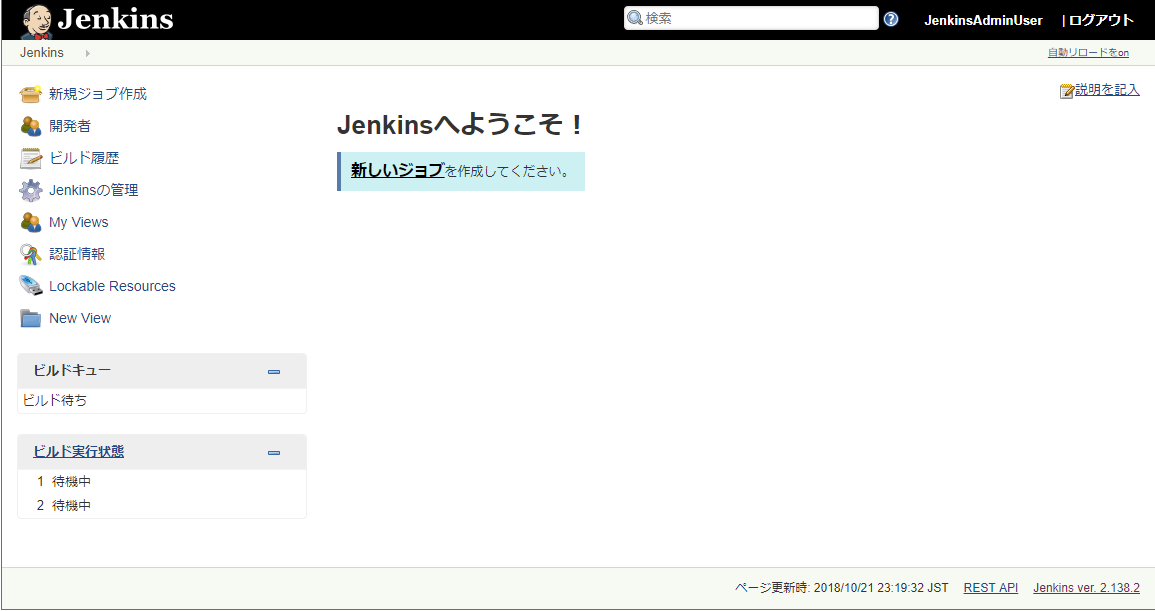Click the 開発者 people icon

pyautogui.click(x=30, y=126)
